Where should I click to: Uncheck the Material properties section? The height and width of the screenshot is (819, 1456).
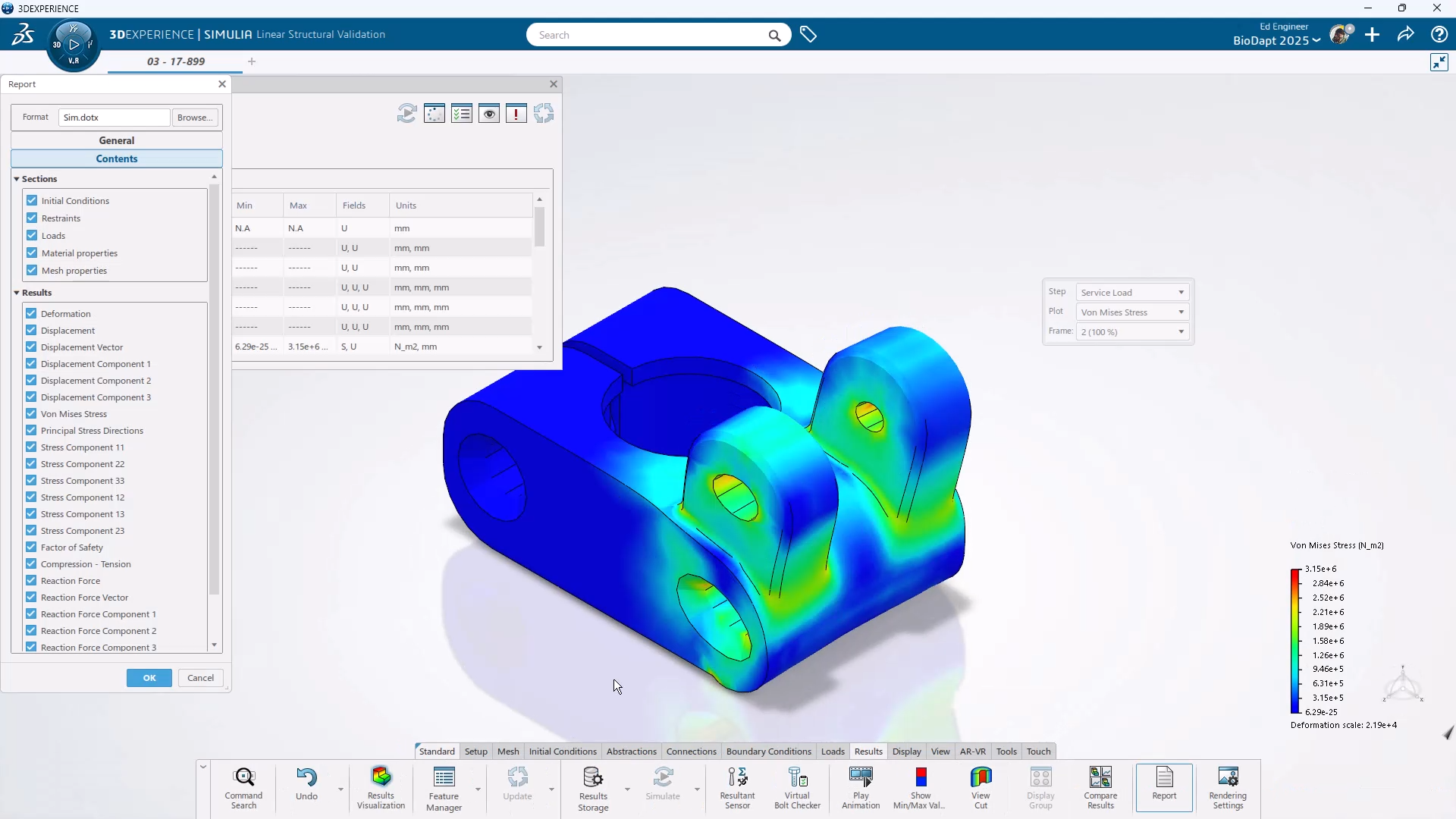point(32,253)
